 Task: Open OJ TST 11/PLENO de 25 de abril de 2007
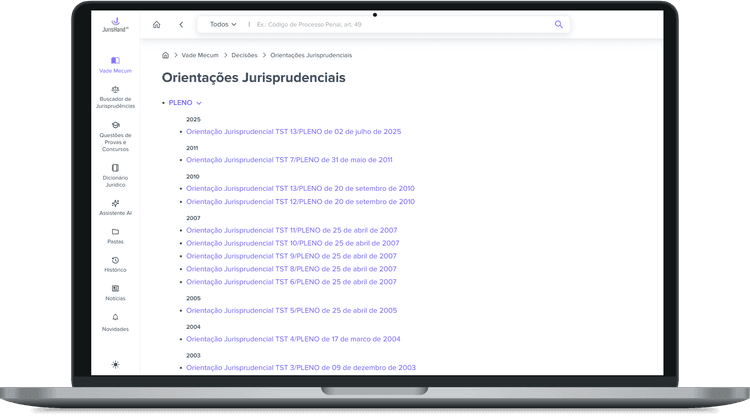tap(292, 230)
